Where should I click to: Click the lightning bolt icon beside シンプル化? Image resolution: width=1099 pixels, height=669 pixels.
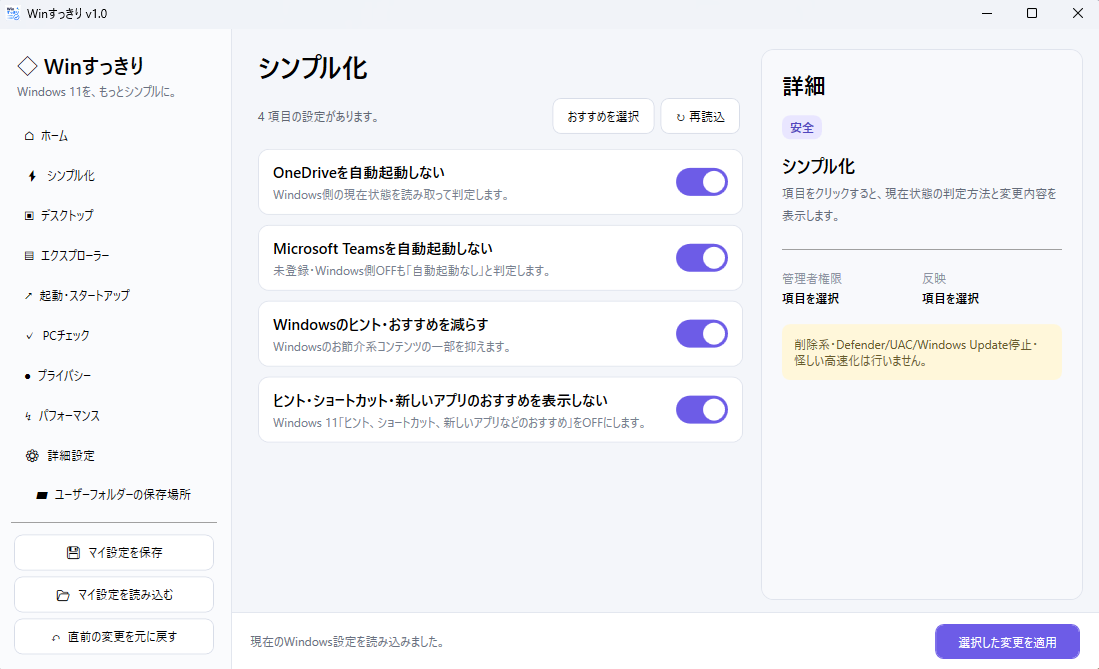(x=32, y=176)
